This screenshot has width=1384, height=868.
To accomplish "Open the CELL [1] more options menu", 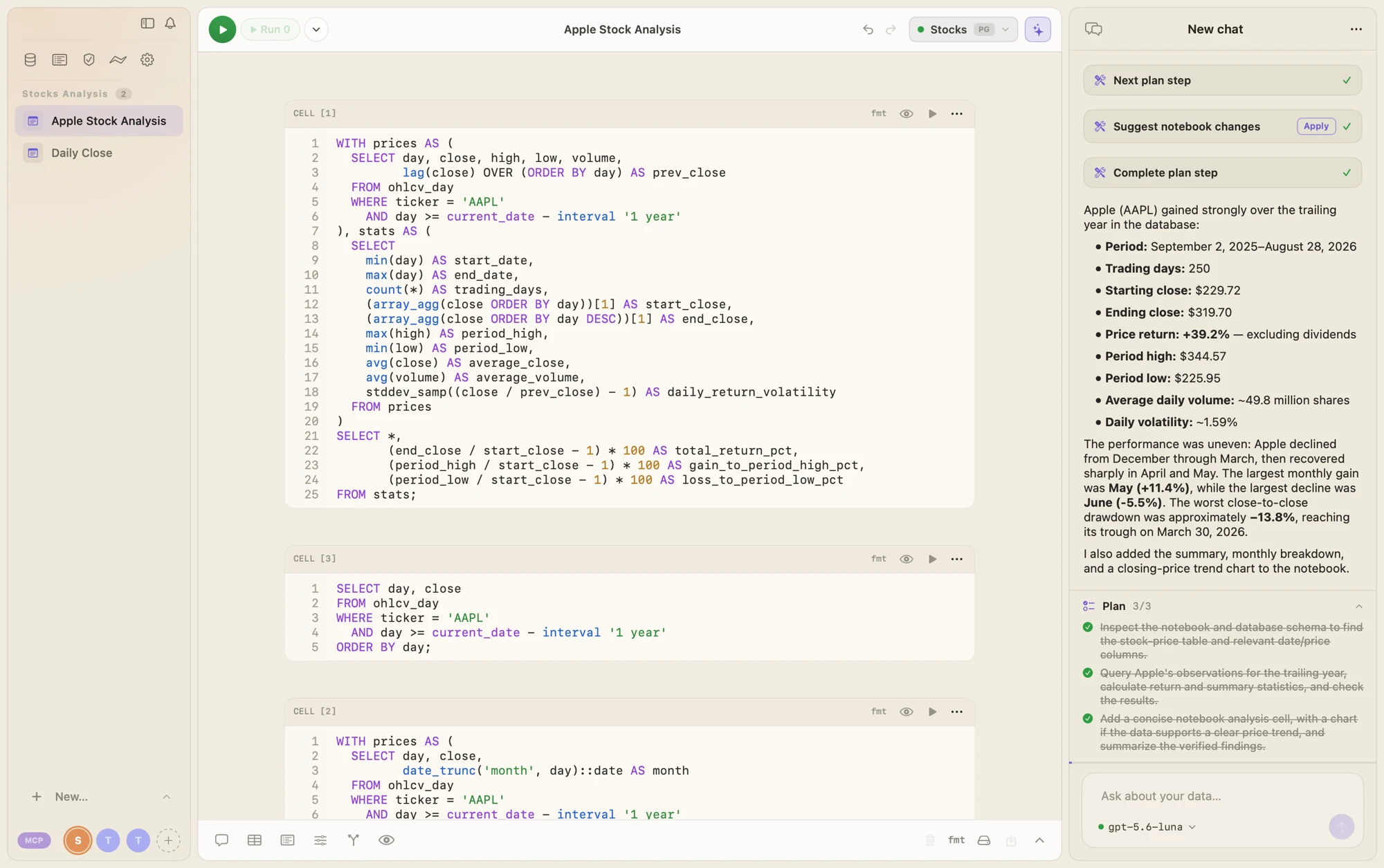I will pyautogui.click(x=956, y=113).
